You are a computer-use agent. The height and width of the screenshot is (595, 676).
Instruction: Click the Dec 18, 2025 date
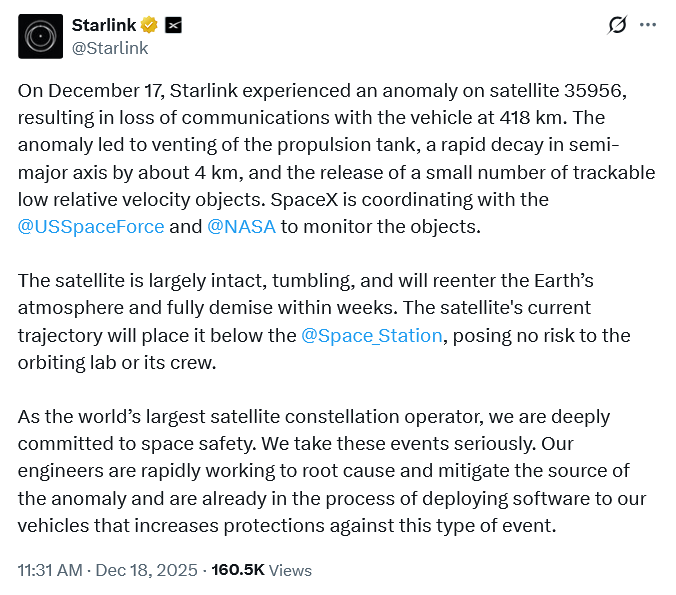pos(151,570)
